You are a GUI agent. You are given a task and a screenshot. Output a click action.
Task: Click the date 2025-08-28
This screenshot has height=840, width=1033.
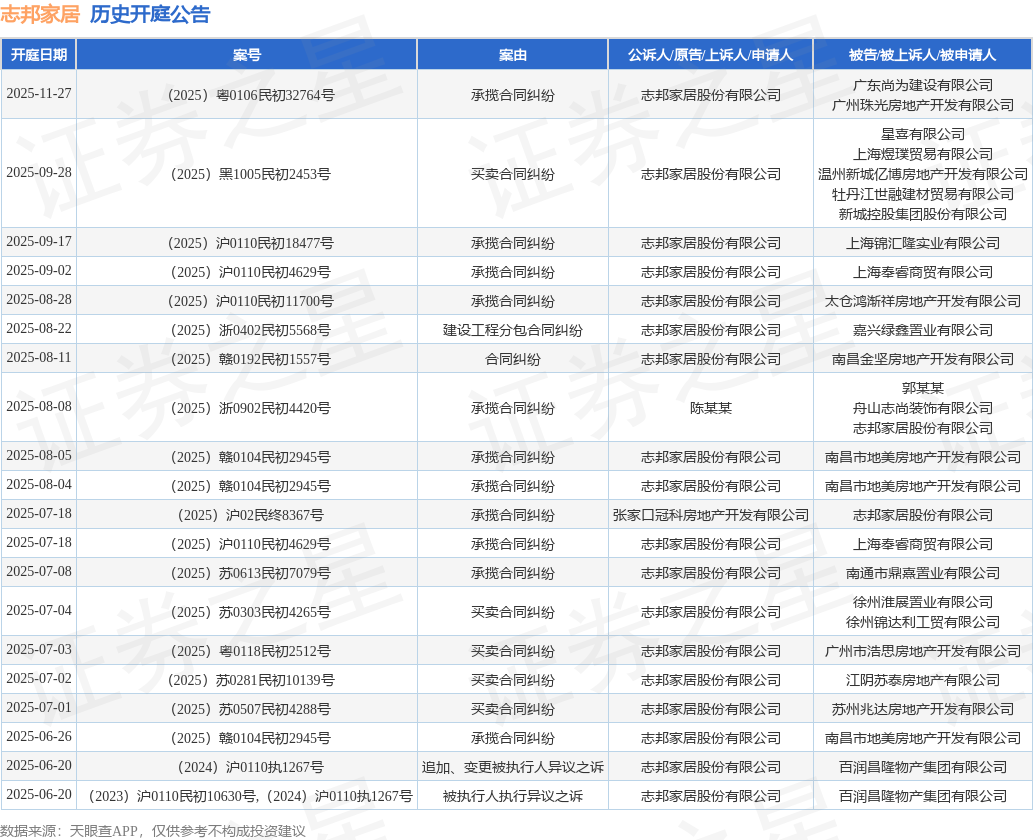[x=39, y=300]
